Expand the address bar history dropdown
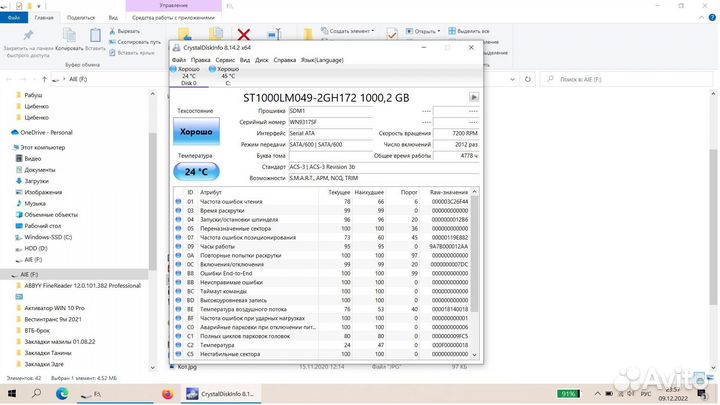The height and width of the screenshot is (405, 720). tap(512, 79)
